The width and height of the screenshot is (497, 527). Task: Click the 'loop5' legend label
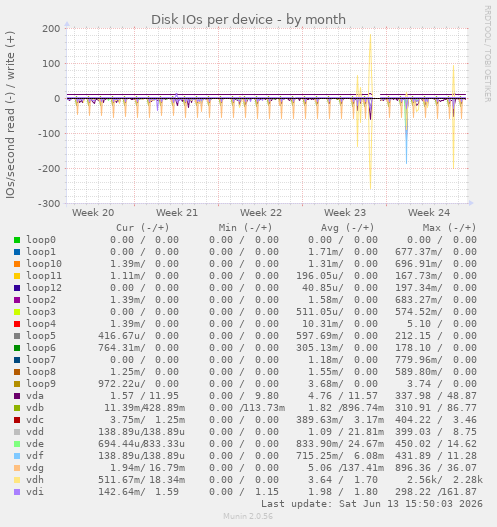tap(41, 336)
